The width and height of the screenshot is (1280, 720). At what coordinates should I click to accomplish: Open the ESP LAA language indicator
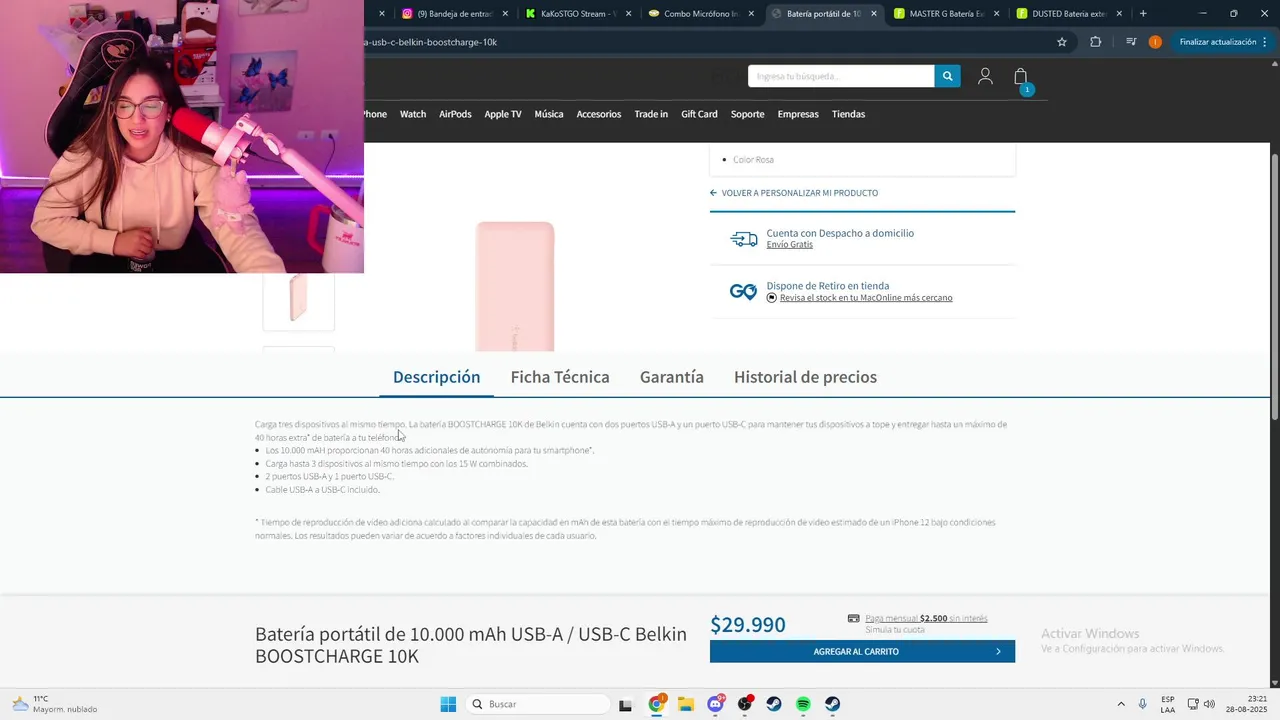[1168, 704]
